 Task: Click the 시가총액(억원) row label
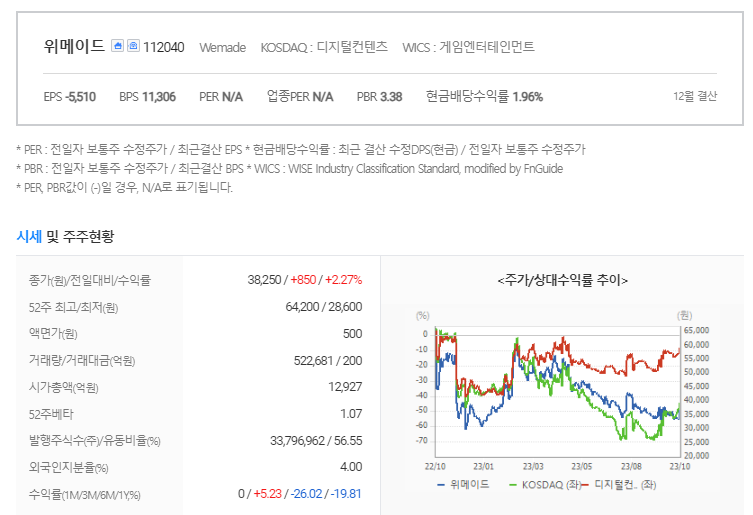63,388
